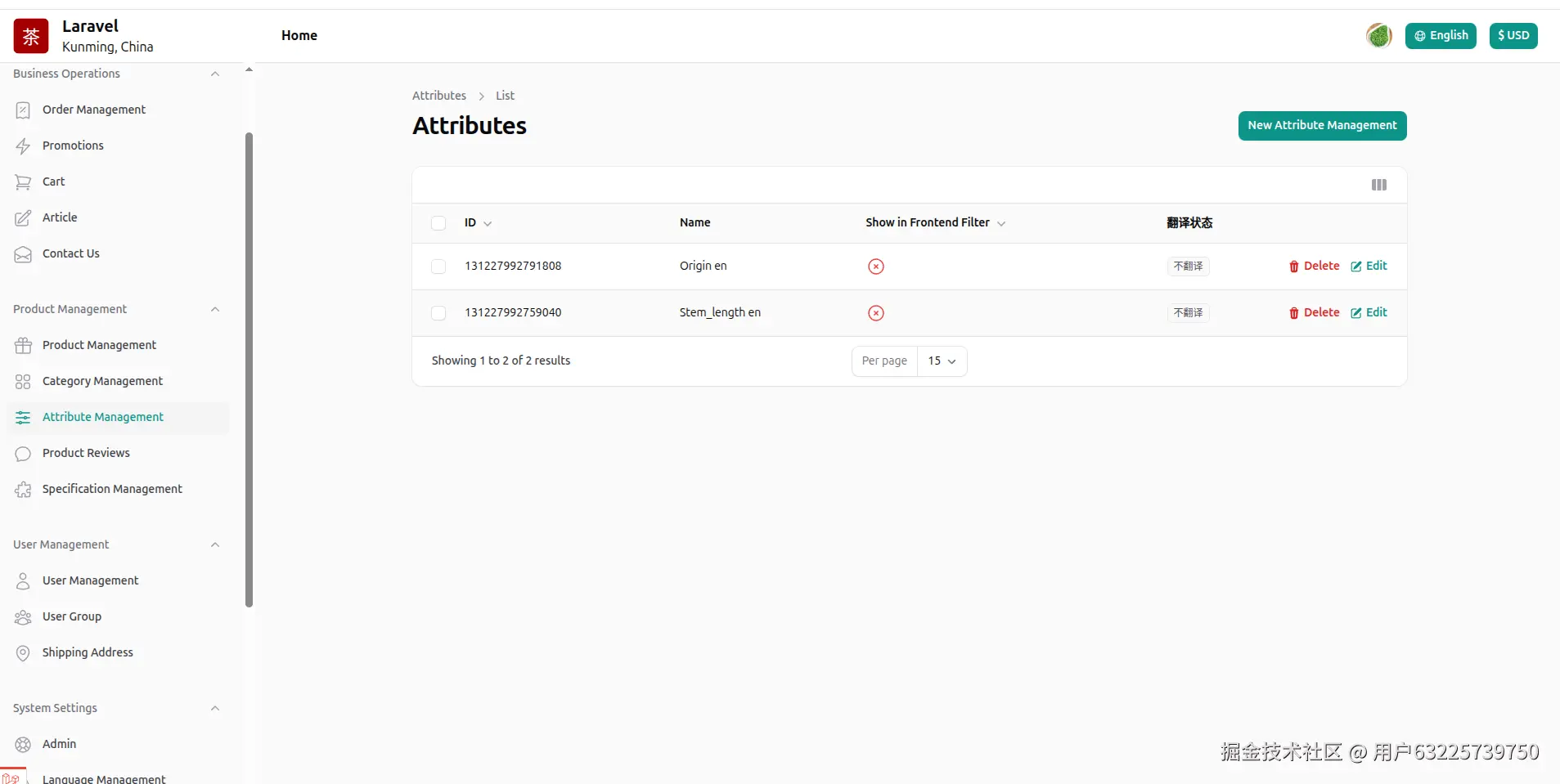Click the green user avatar

(1378, 36)
